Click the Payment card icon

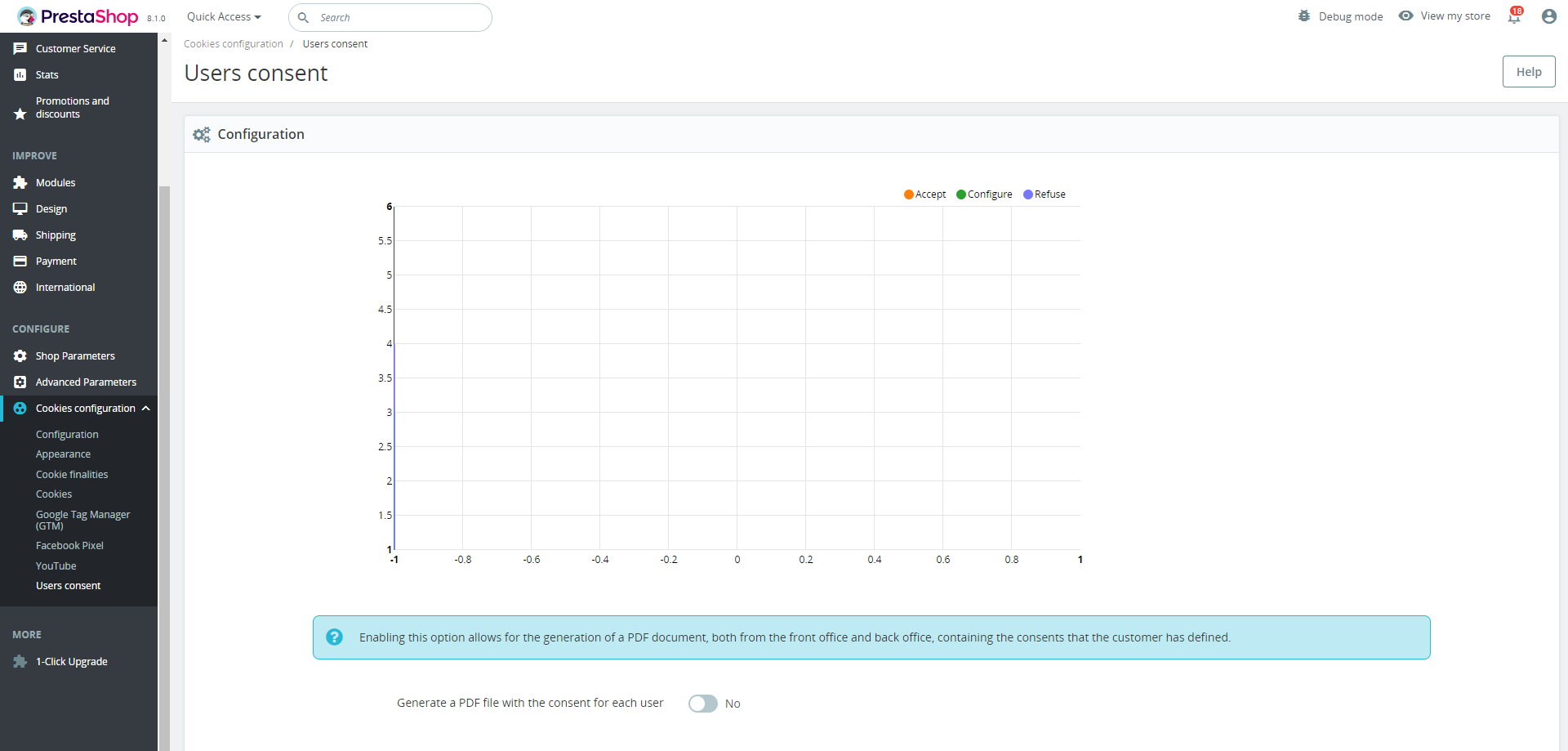coord(20,261)
